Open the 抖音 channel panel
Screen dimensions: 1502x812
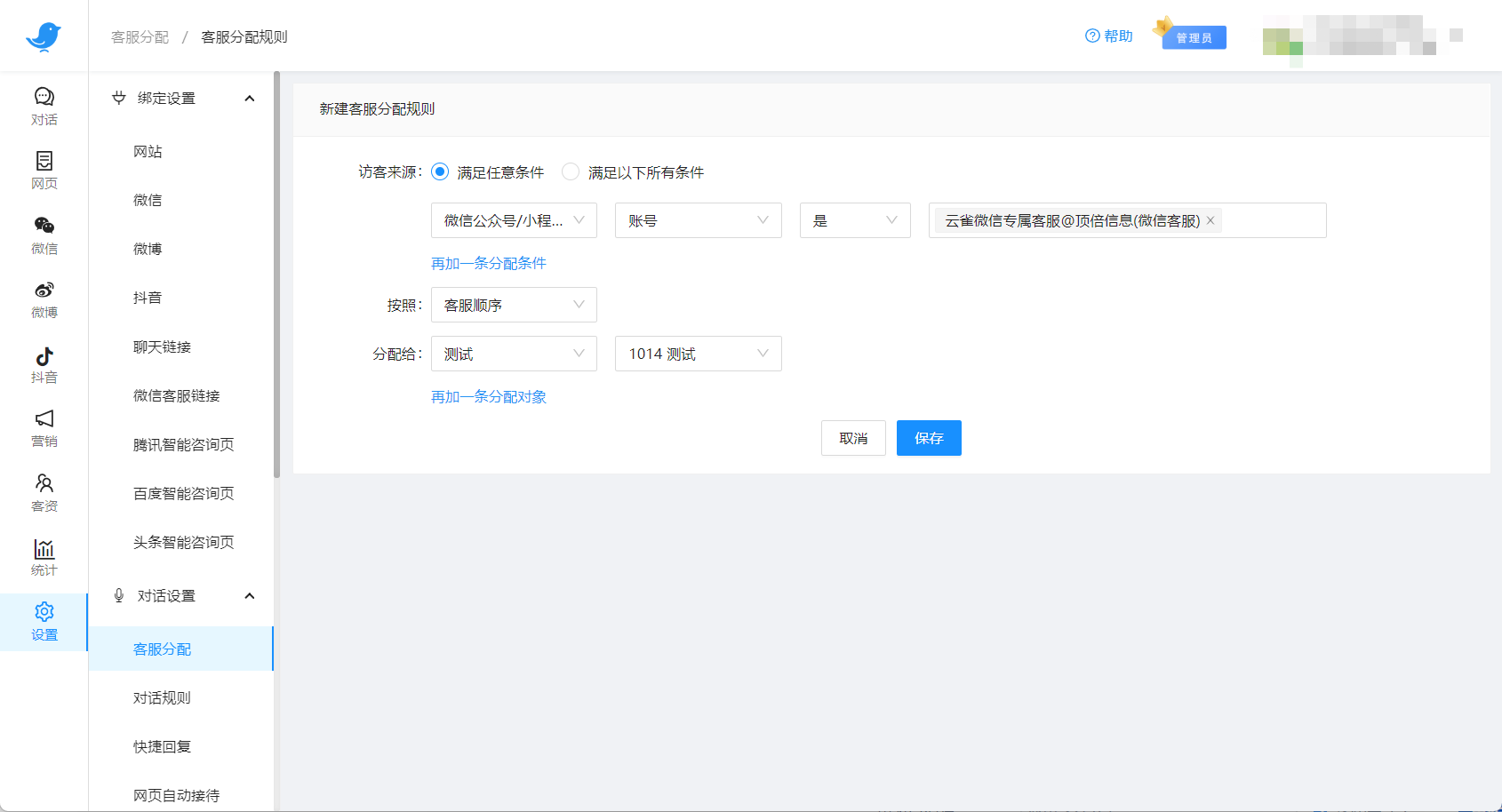point(44,362)
